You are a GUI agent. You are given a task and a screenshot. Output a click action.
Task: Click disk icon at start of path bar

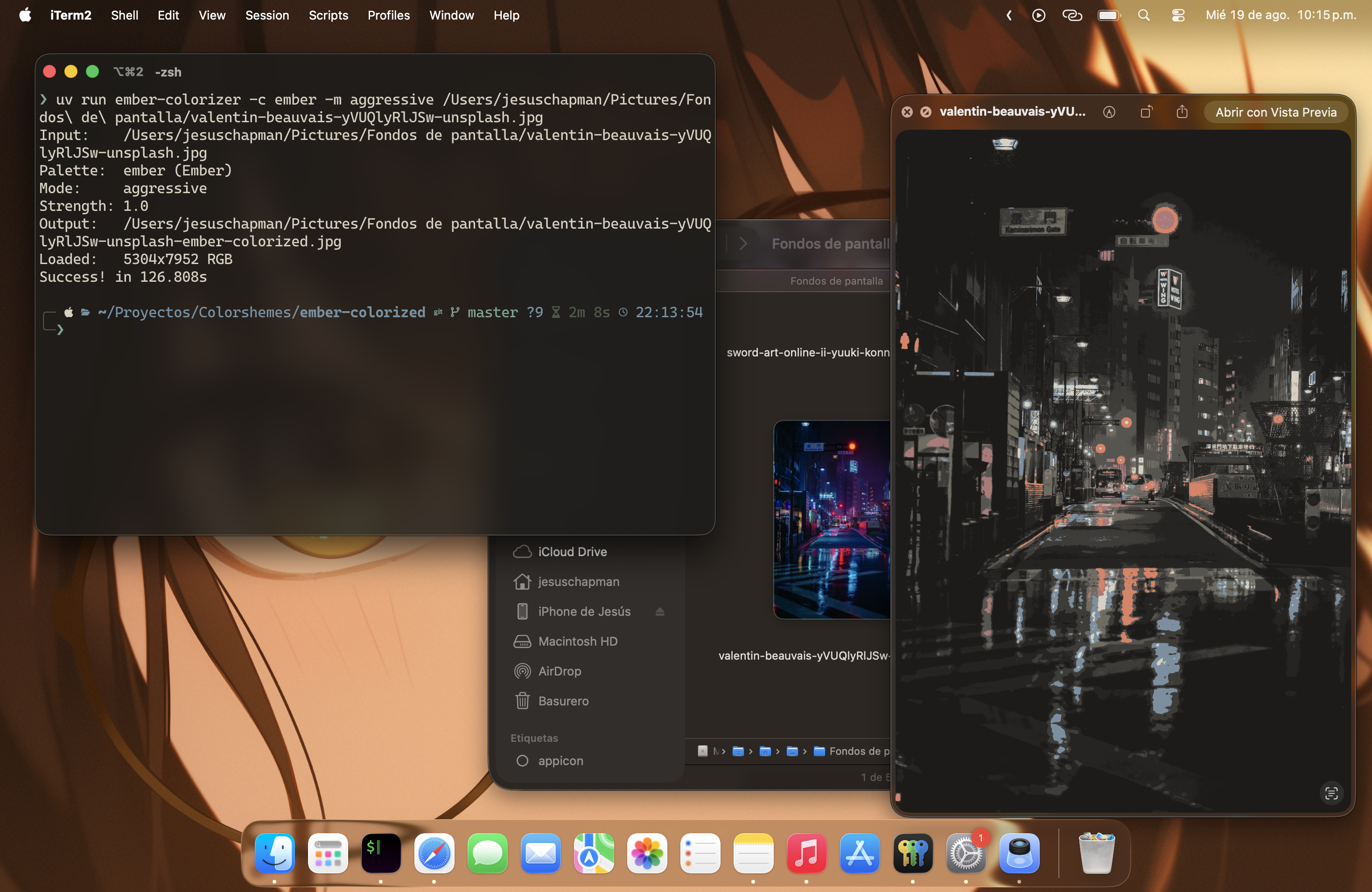tap(702, 751)
